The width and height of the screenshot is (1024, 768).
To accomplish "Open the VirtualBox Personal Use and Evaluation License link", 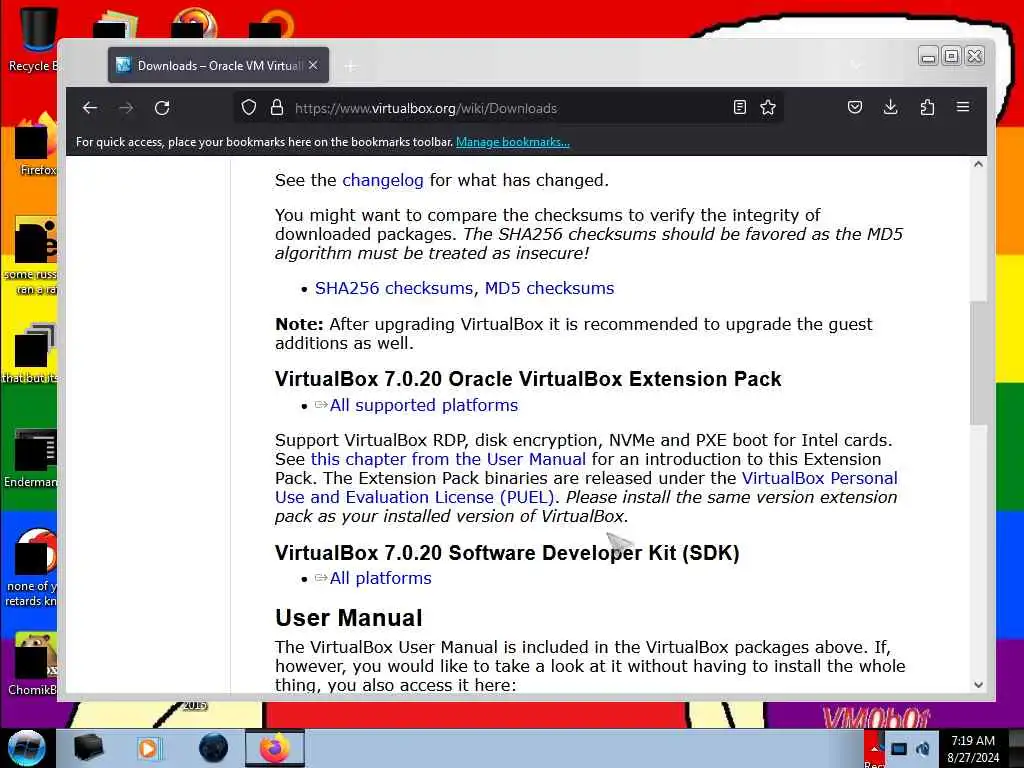I will [586, 487].
